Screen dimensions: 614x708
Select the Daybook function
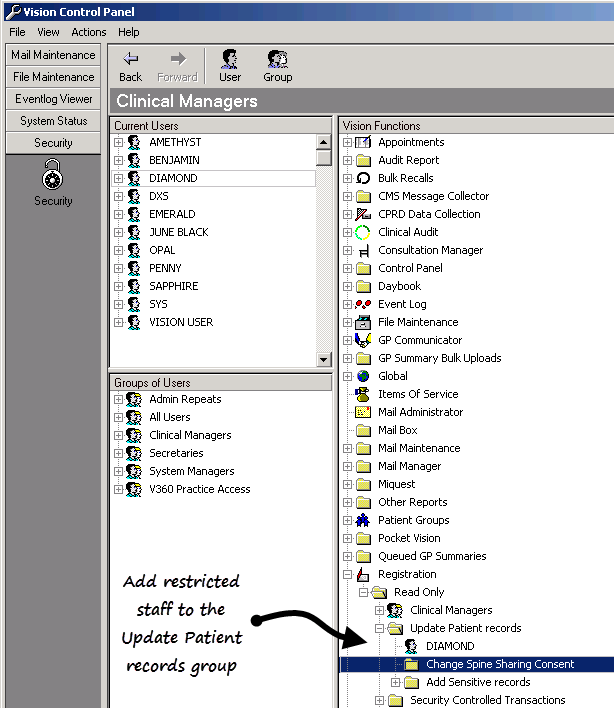coord(399,286)
